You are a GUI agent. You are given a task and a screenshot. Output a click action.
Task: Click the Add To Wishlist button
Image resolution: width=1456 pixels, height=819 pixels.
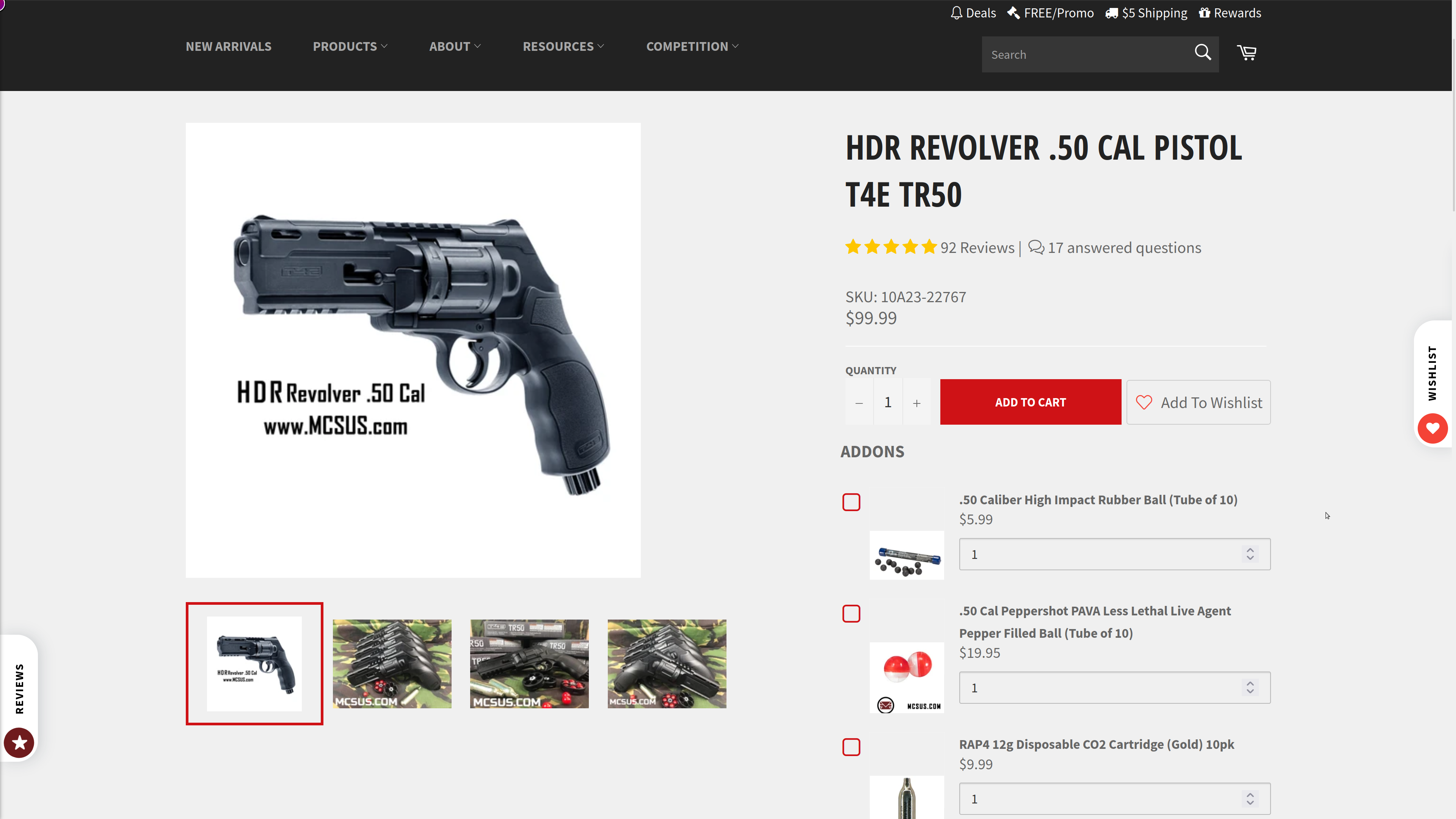point(1198,402)
